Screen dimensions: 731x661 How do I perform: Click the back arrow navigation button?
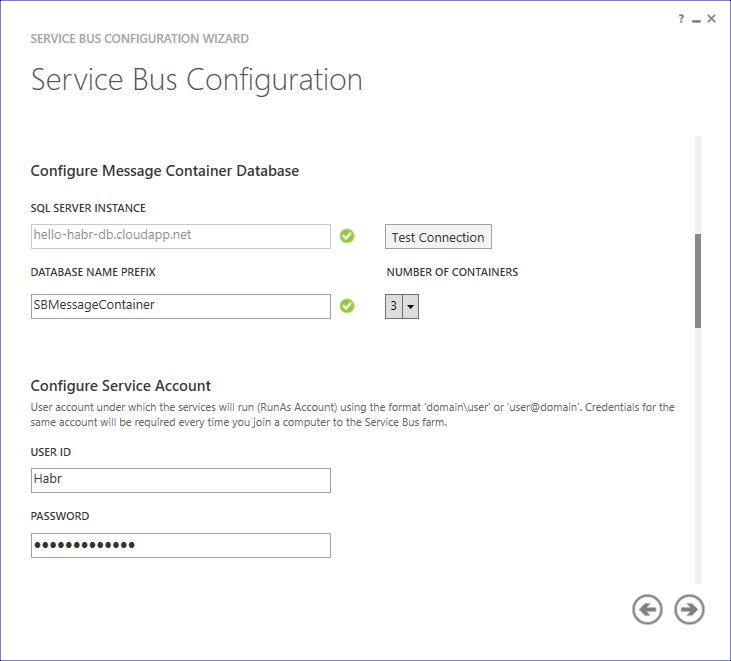647,609
